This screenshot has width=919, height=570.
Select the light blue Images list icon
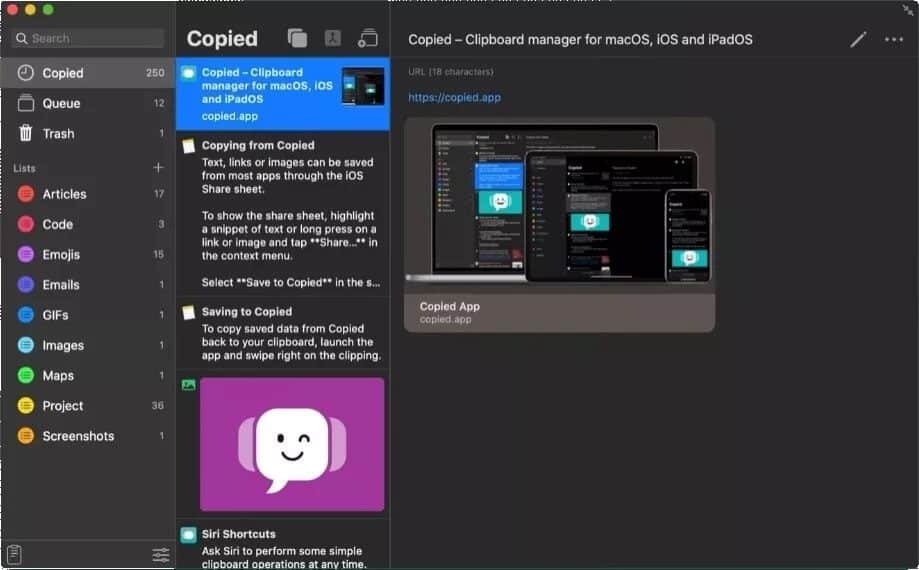coord(26,345)
